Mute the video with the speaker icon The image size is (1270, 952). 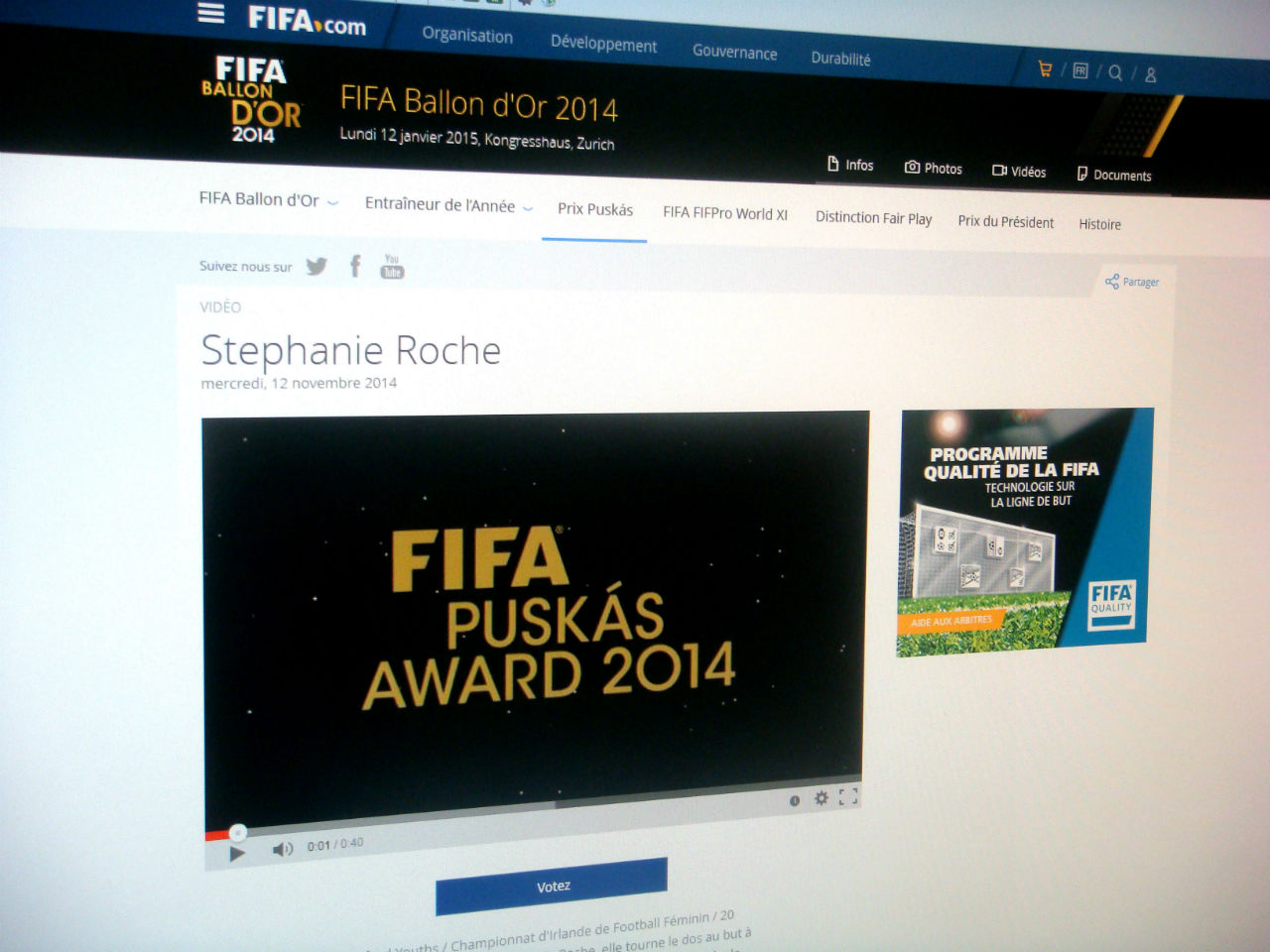click(x=283, y=849)
